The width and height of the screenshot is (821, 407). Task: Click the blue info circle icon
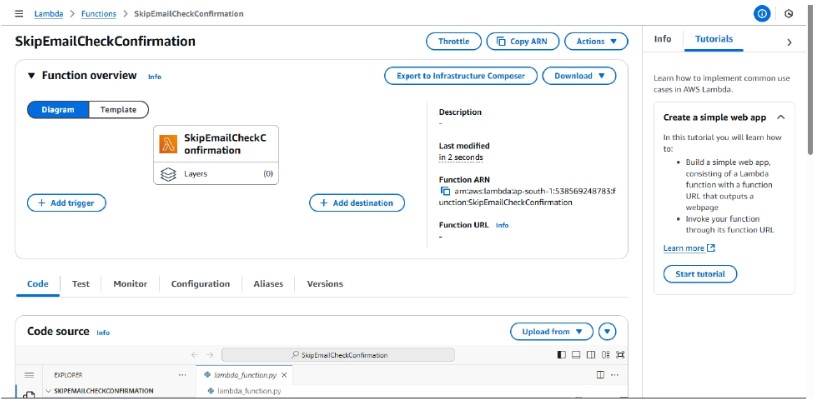(x=762, y=14)
